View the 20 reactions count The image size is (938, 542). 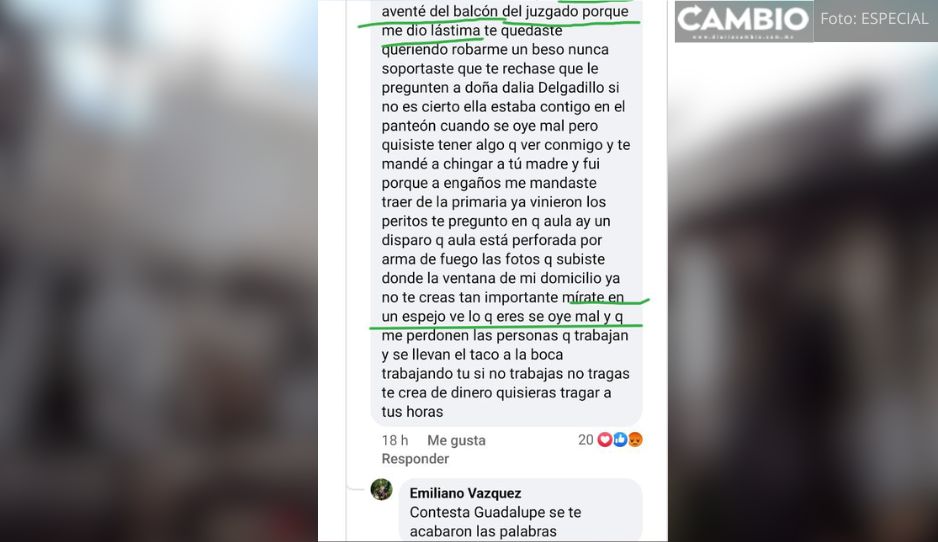tap(586, 440)
